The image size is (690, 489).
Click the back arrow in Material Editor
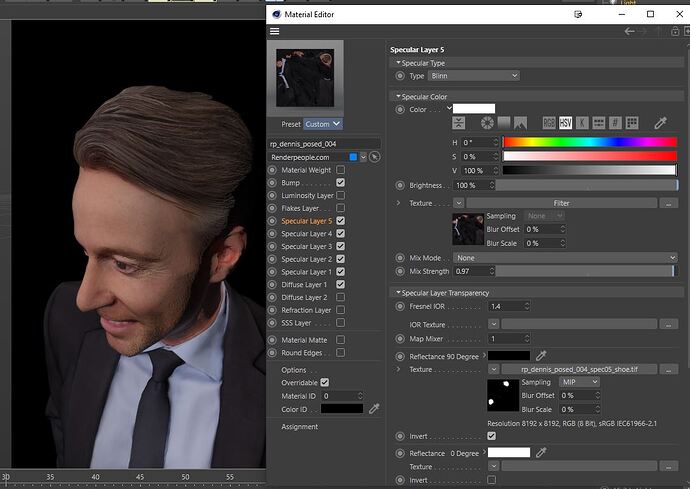click(630, 31)
